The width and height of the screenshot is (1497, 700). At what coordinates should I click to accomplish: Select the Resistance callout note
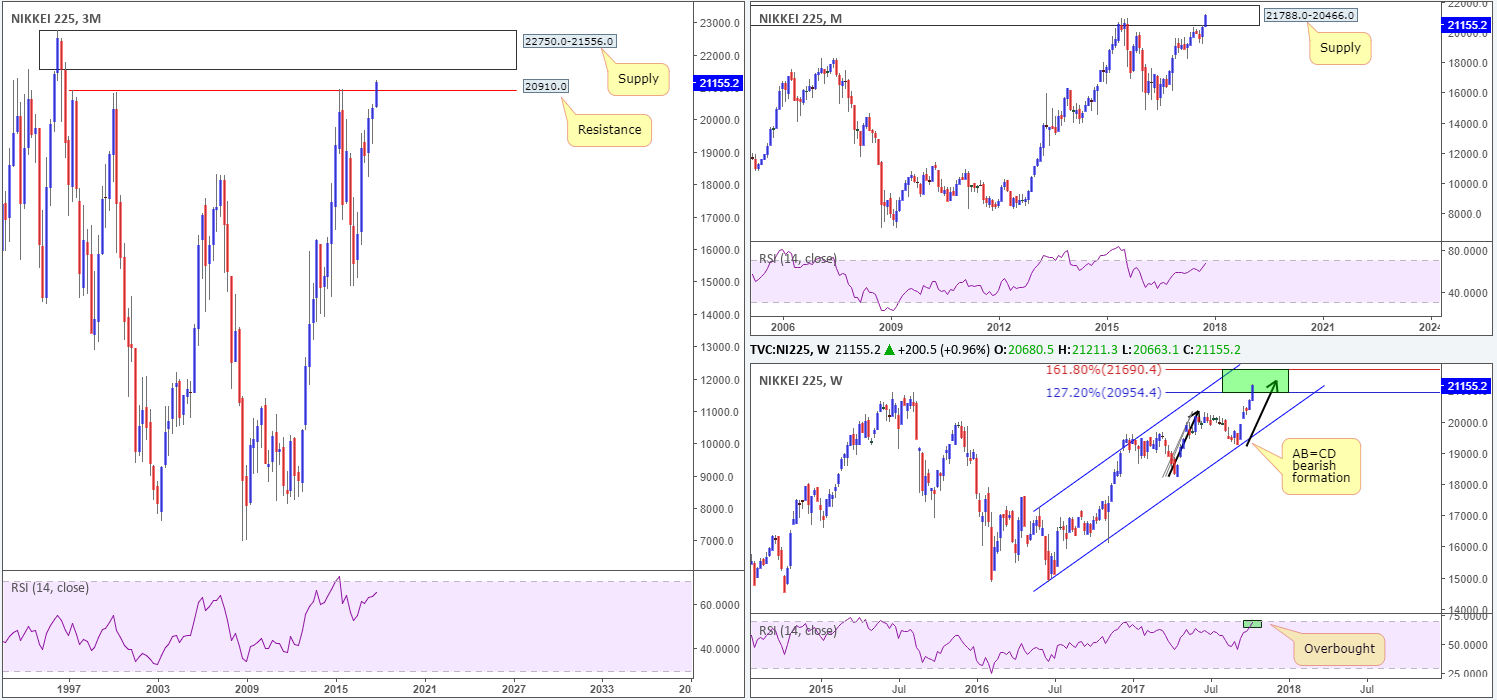609,130
